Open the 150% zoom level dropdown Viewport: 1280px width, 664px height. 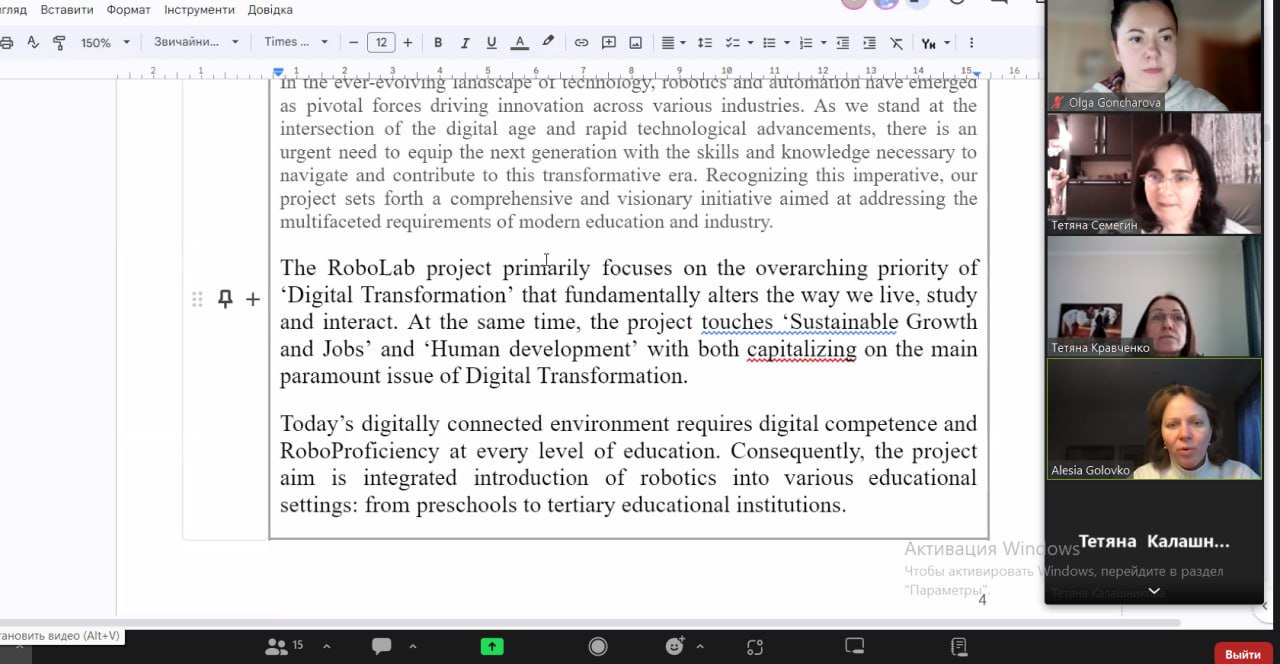tap(105, 42)
